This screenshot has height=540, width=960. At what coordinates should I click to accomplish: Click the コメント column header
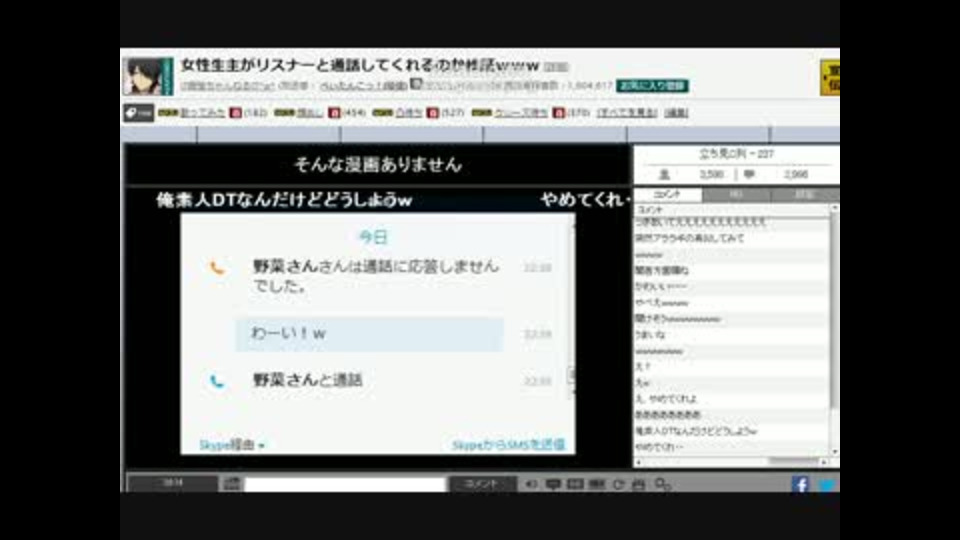tap(732, 209)
